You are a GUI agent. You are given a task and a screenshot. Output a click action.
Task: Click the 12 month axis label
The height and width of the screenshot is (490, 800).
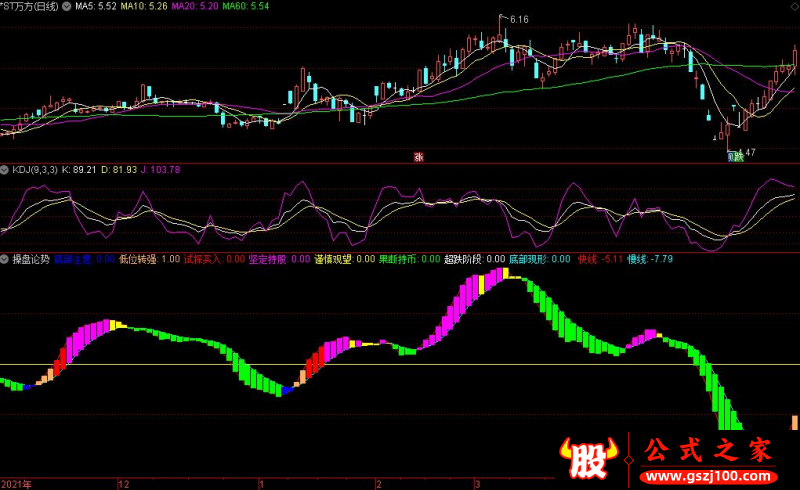click(x=123, y=484)
